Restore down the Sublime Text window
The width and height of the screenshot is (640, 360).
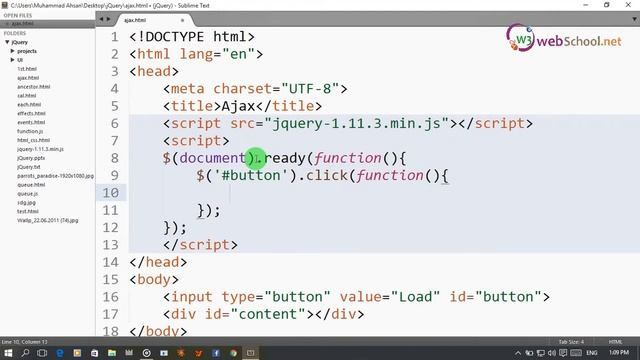click(607, 5)
